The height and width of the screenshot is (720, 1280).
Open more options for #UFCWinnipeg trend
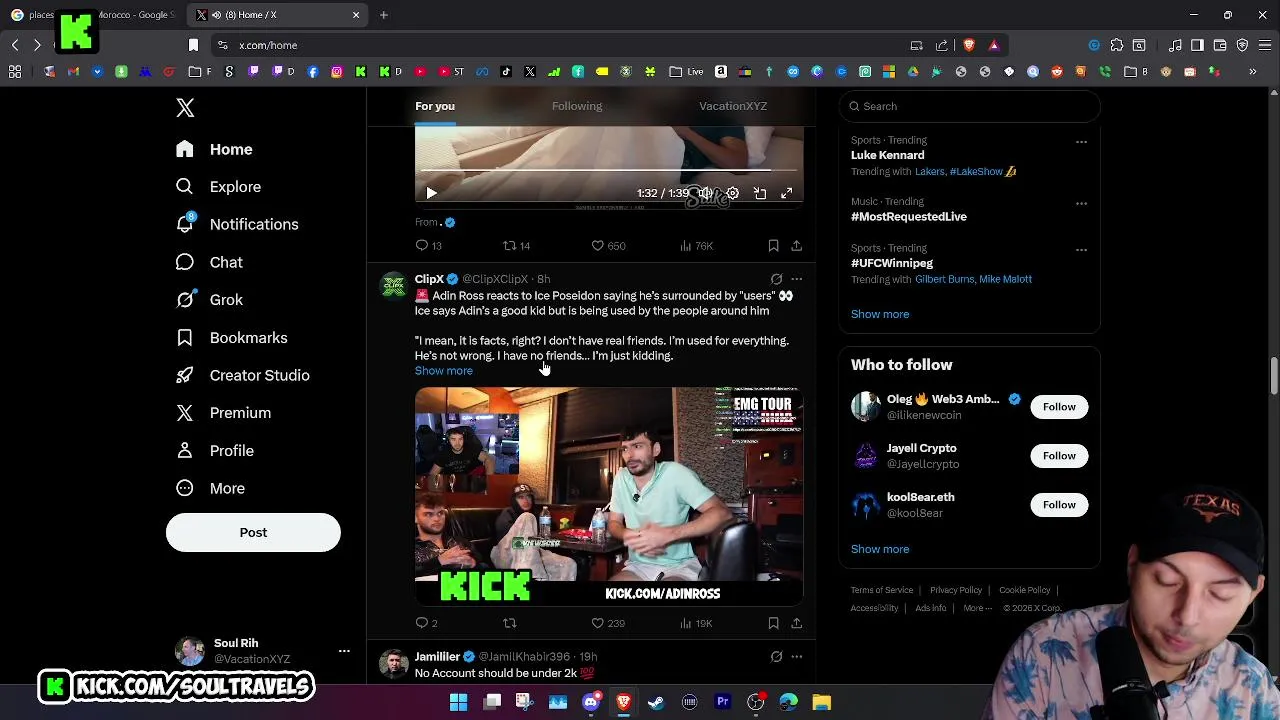(1081, 250)
